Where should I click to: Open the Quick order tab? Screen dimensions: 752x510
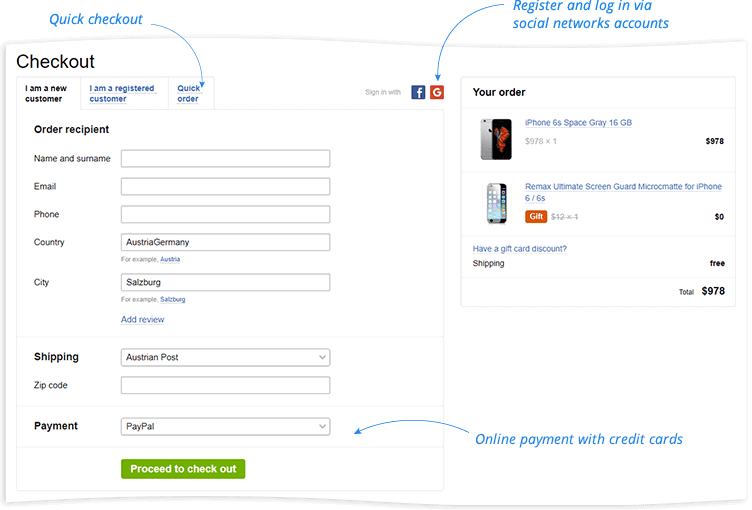[188, 94]
